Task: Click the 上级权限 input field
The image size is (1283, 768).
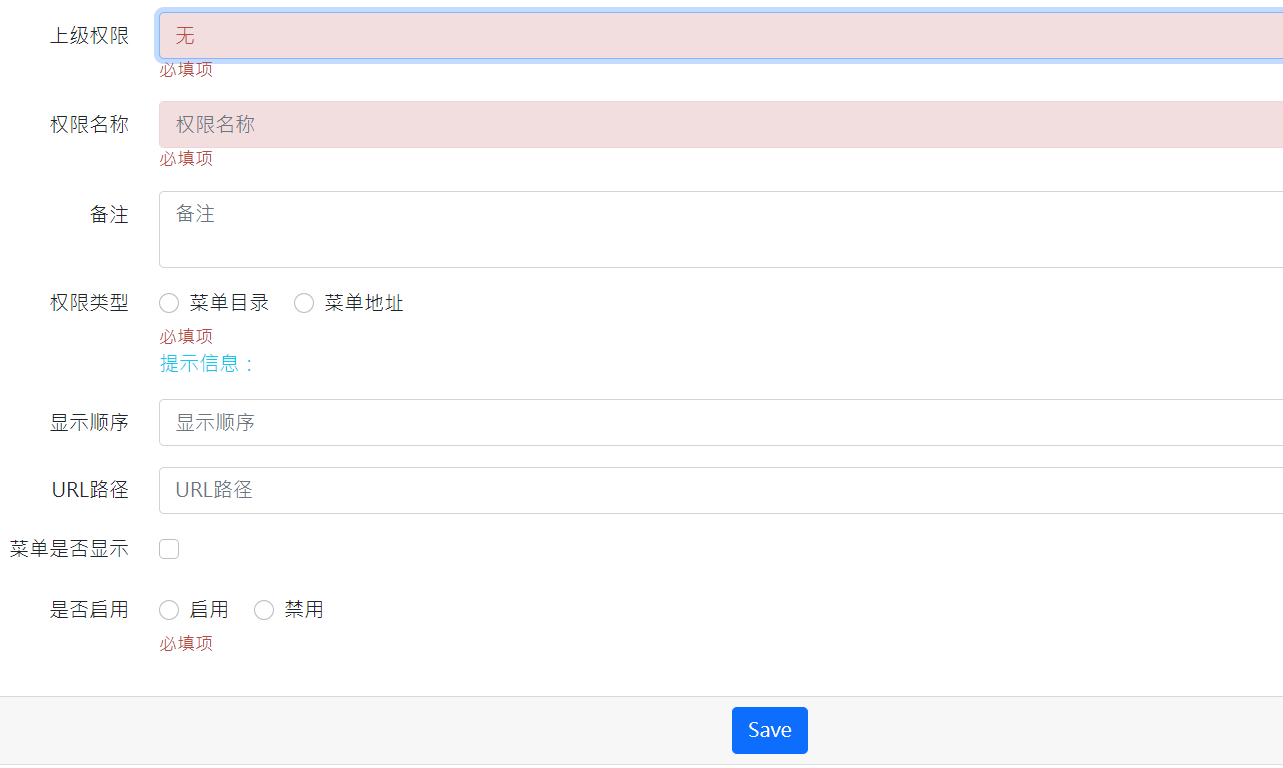Action: pos(721,36)
